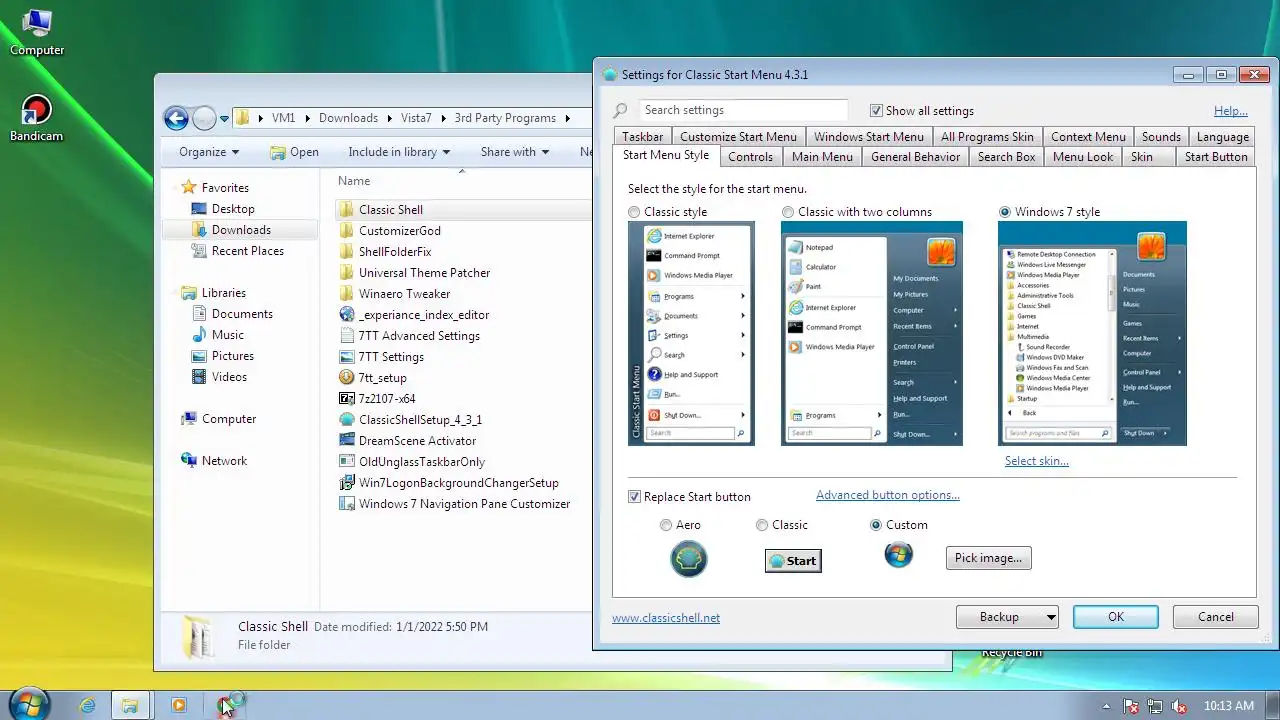Open the Search Box tab
Image resolution: width=1280 pixels, height=720 pixels.
pyautogui.click(x=1006, y=157)
